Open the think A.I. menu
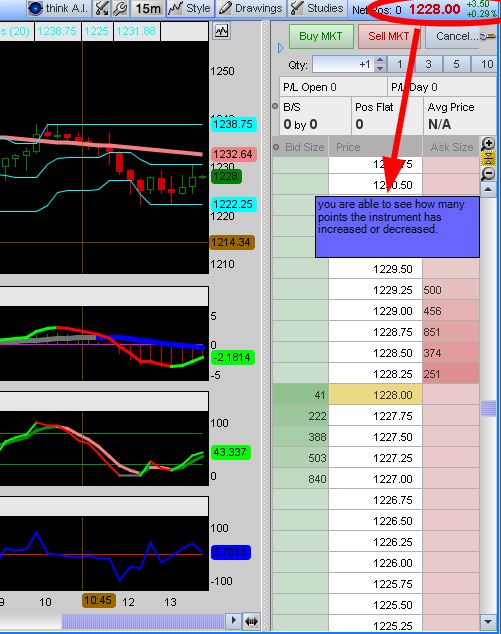Screen dimensions: 501x634 [59, 8]
